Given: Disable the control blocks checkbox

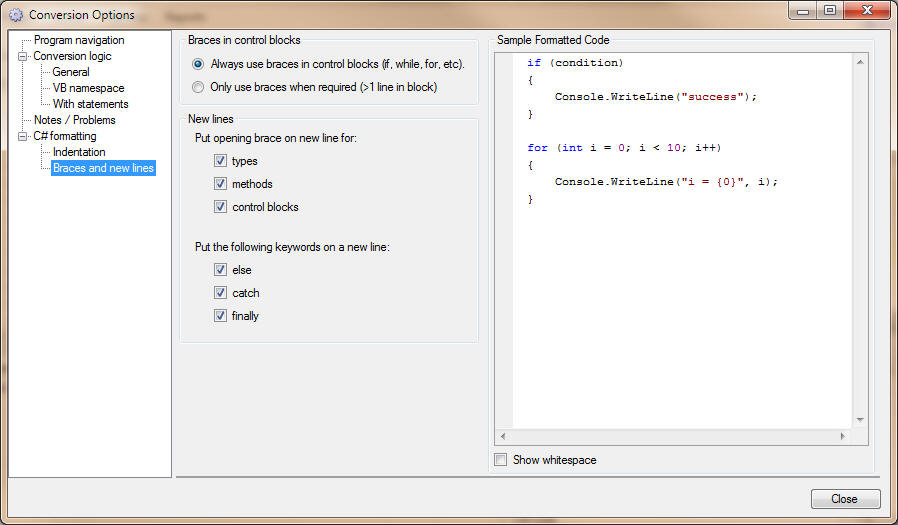Looking at the screenshot, I should coord(220,207).
